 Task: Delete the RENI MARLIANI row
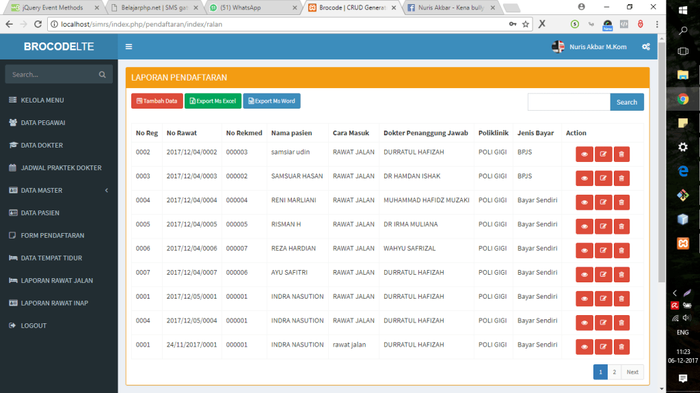click(621, 202)
